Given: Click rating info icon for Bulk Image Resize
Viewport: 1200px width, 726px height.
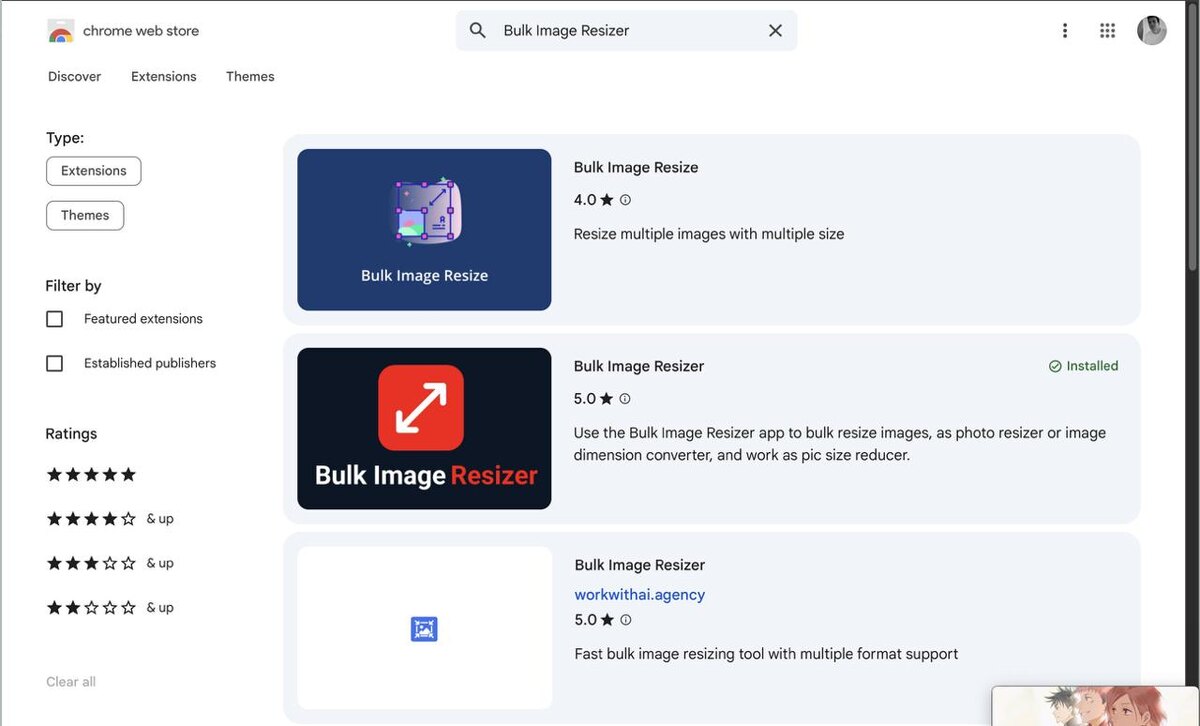Looking at the screenshot, I should click(x=625, y=200).
